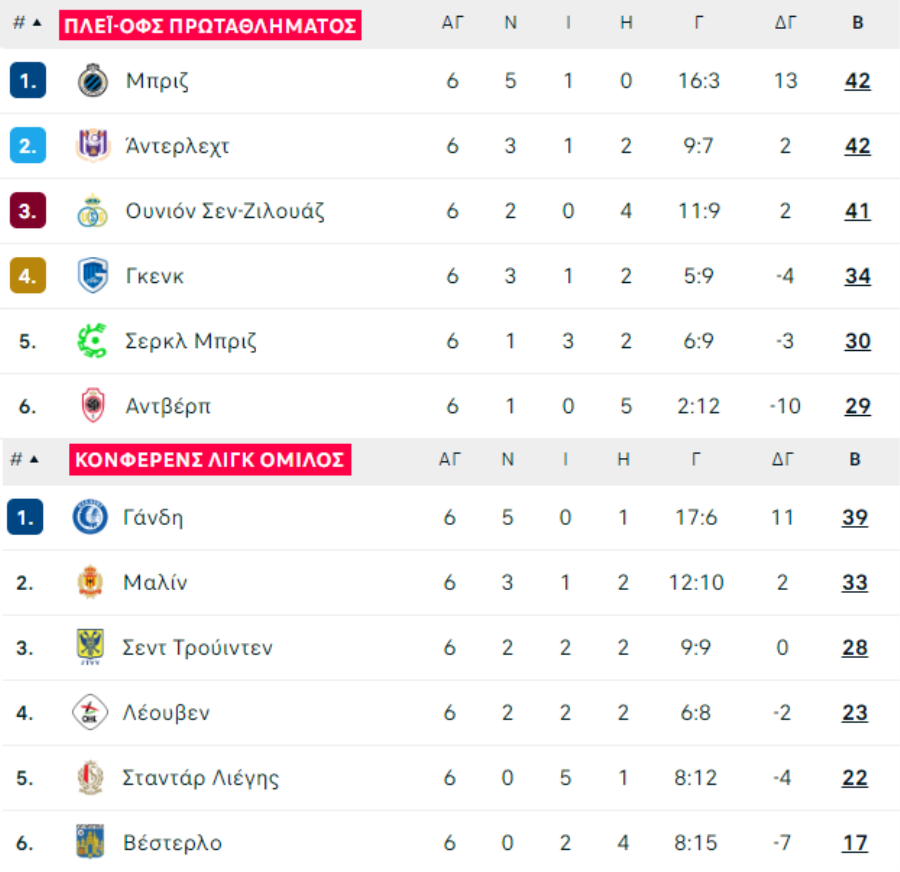Select the ΠΛΕΪ-ΟΦΣ ΠΡΩΤΑΘΛΗΜΑΤΟΣ header label
900x872 pixels.
(x=210, y=25)
